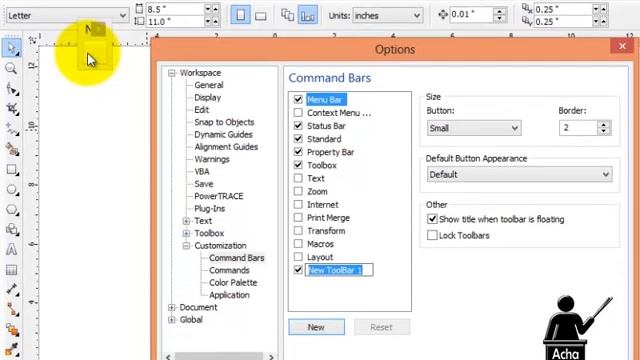Select the Eyedropper tool

(x=12, y=350)
